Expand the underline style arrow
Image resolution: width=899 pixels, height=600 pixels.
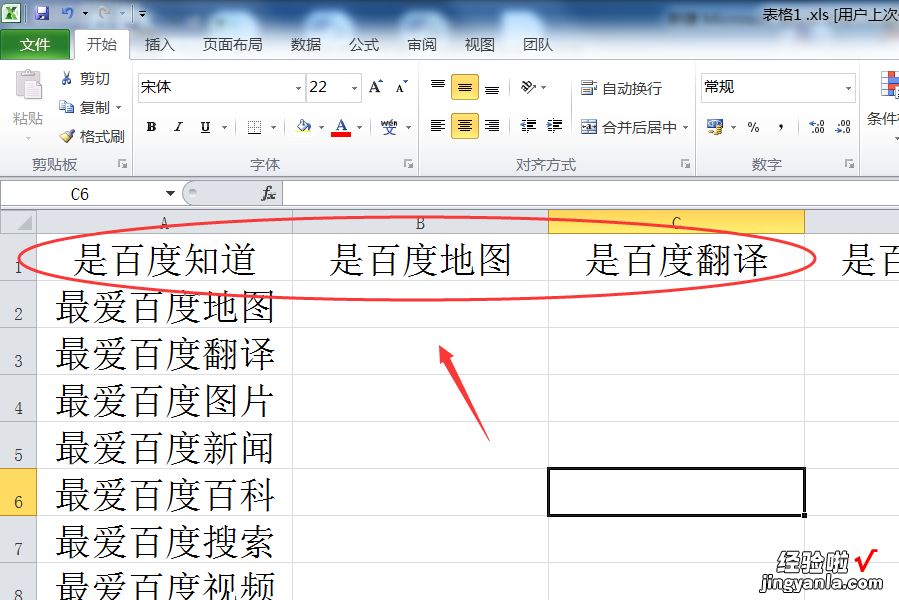tap(224, 127)
